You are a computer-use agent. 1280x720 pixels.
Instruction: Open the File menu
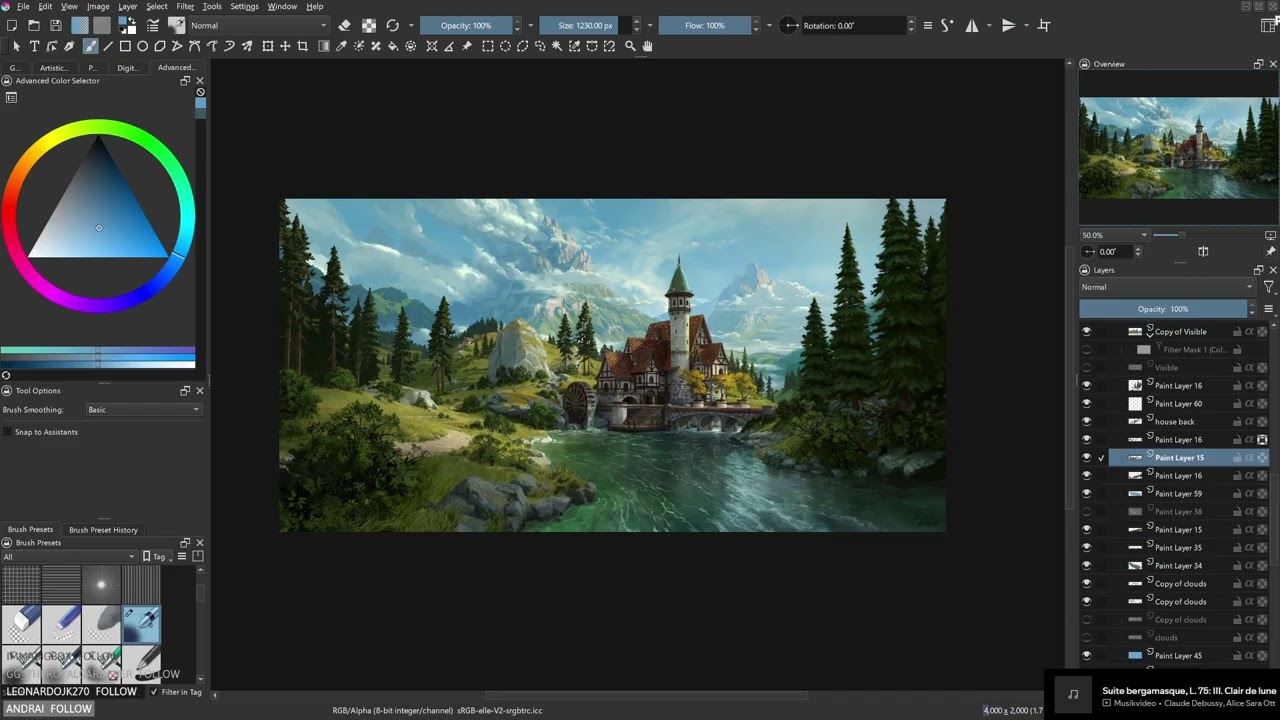tap(23, 6)
